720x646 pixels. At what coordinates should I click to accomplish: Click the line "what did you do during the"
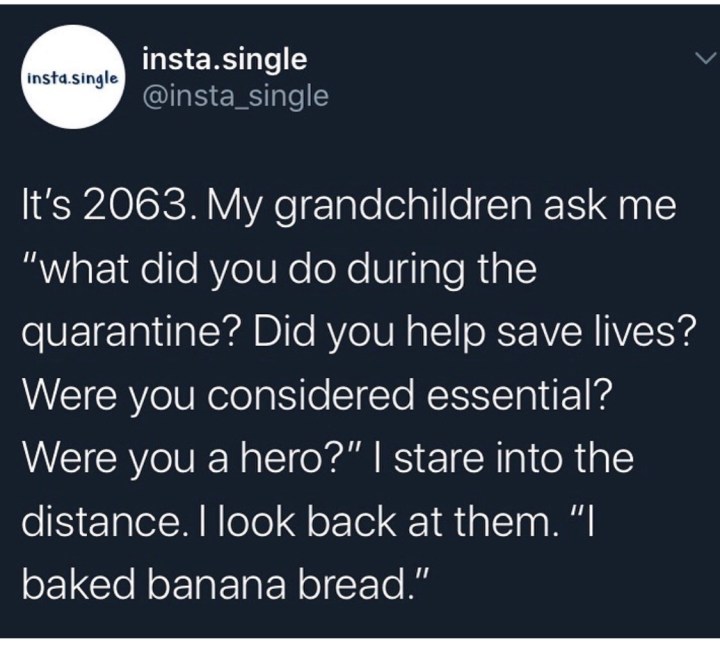[281, 270]
